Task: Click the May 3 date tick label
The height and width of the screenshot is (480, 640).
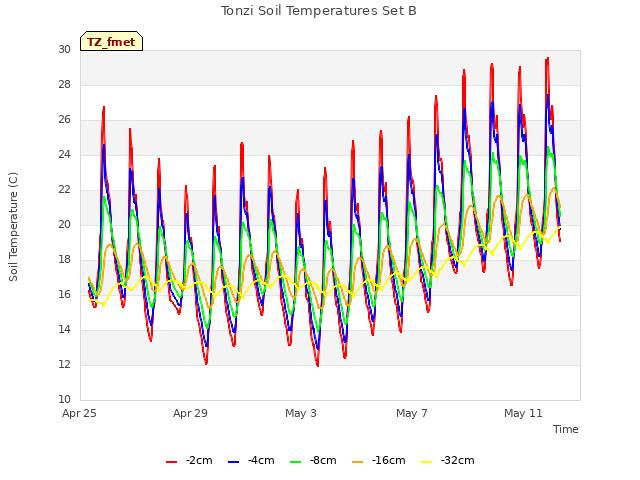Action: coord(301,413)
